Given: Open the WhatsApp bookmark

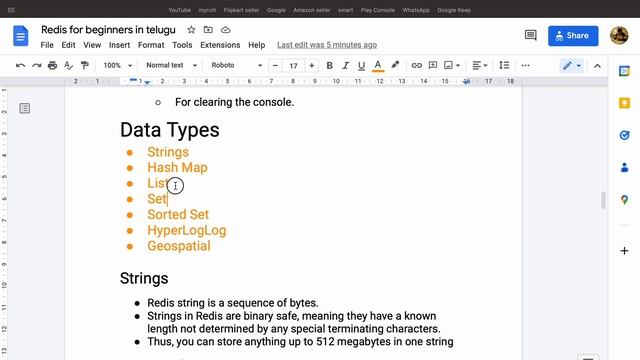Looking at the screenshot, I should [x=416, y=10].
